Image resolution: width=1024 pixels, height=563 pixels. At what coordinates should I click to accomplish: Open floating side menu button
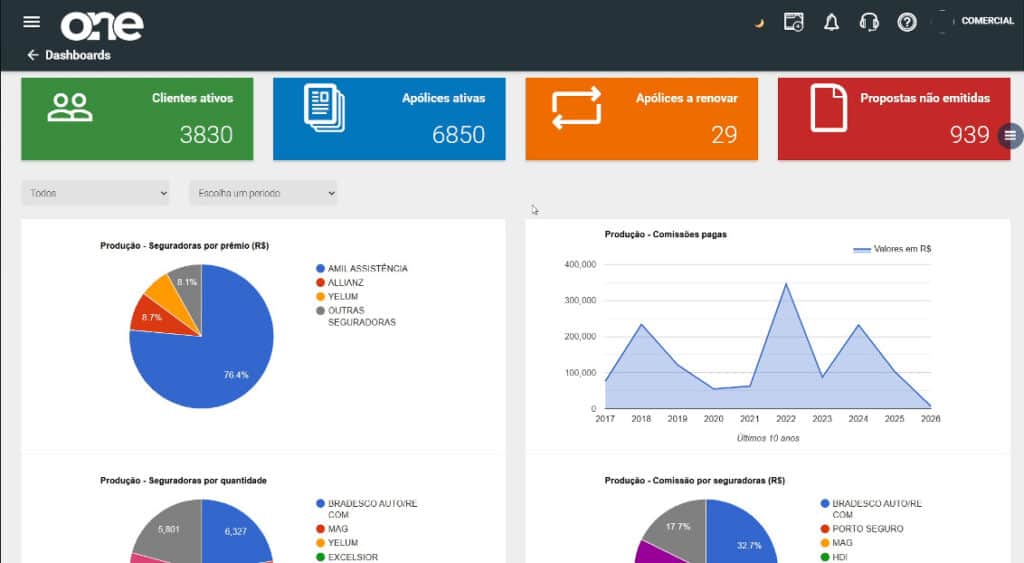[1010, 136]
